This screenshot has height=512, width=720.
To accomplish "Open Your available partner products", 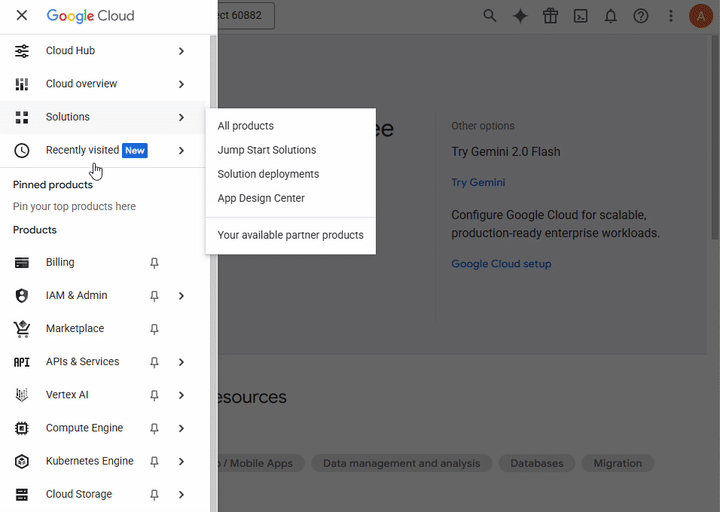I will (x=291, y=235).
